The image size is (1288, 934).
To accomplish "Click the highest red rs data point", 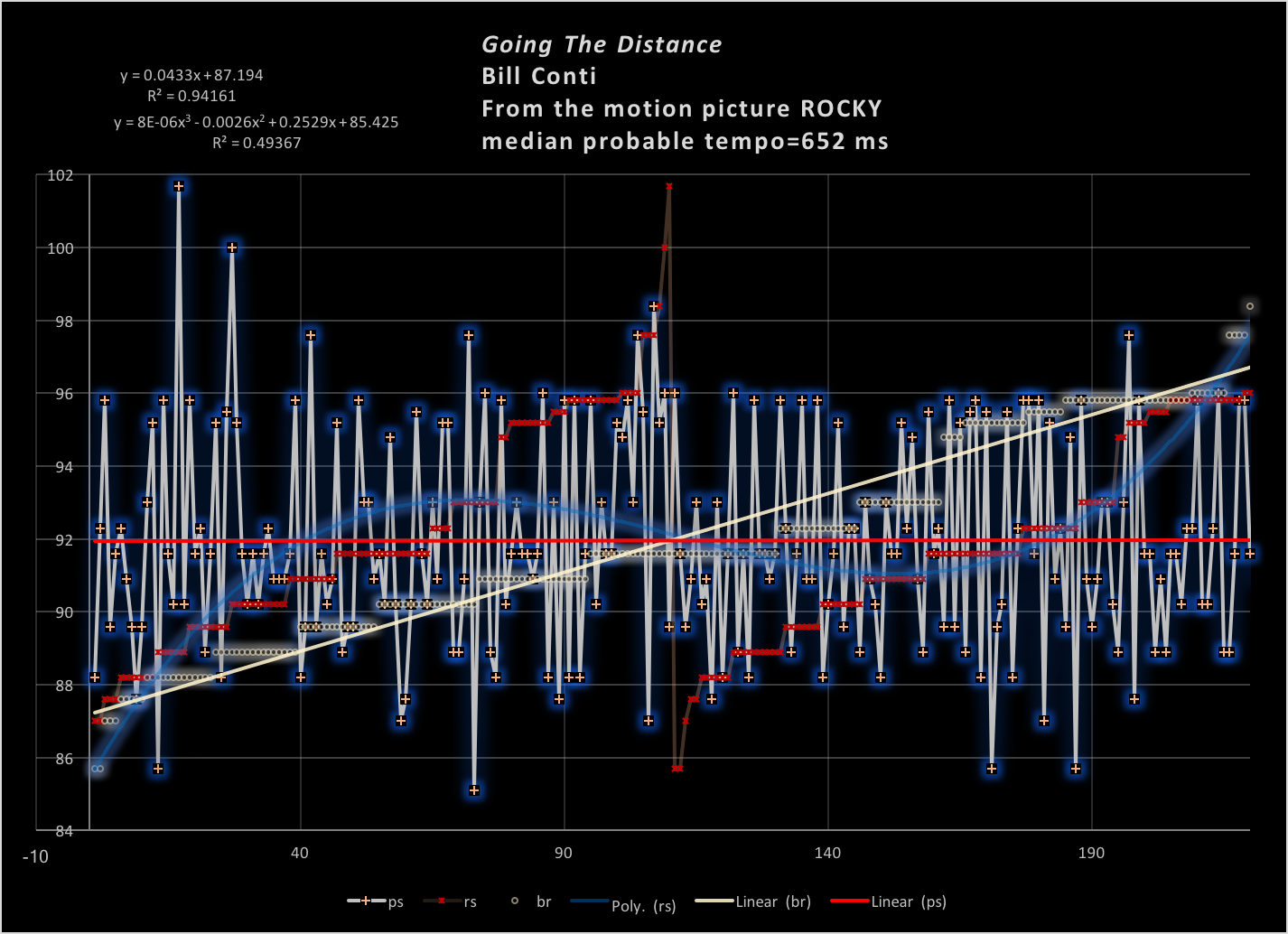I will [669, 186].
